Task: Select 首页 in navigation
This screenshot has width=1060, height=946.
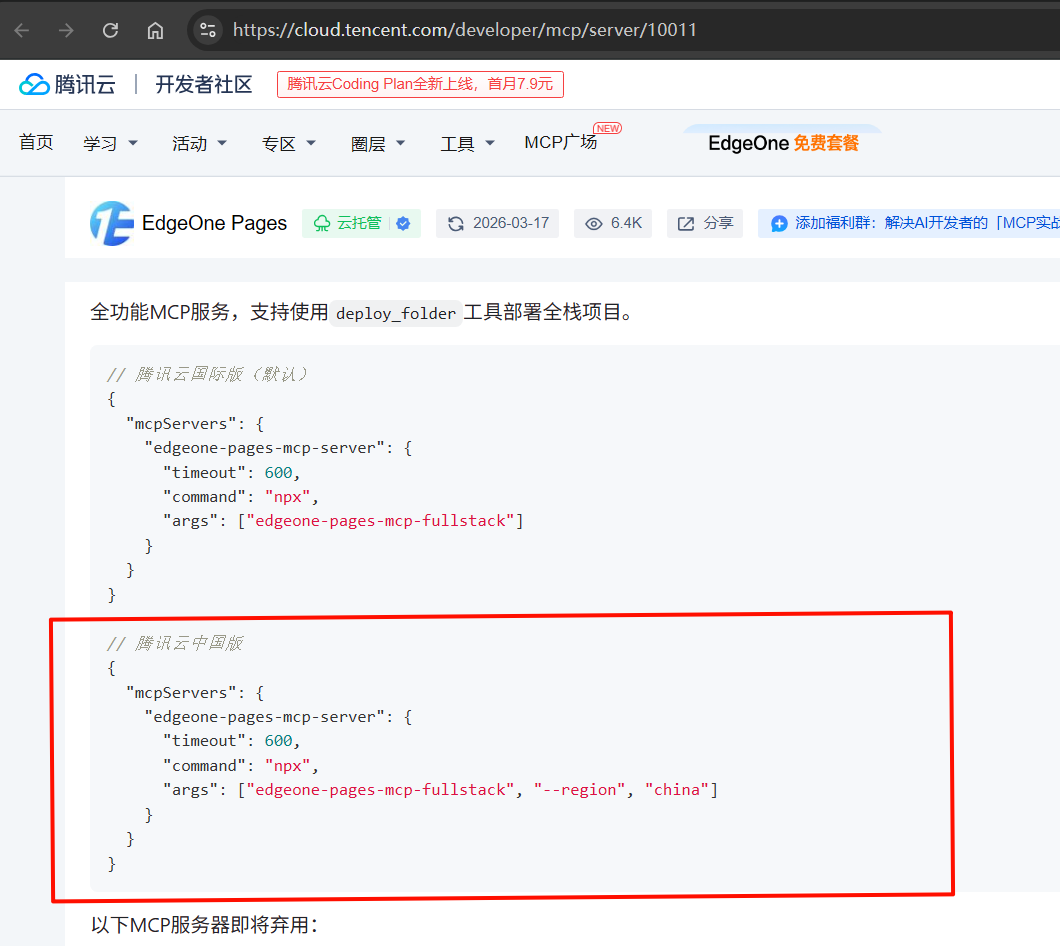Action: (36, 143)
